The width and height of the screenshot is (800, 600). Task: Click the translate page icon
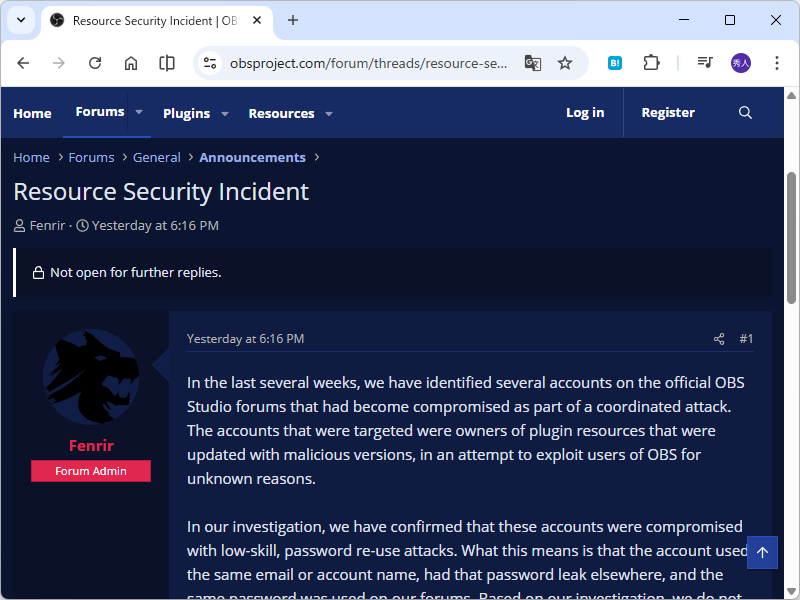[x=533, y=63]
